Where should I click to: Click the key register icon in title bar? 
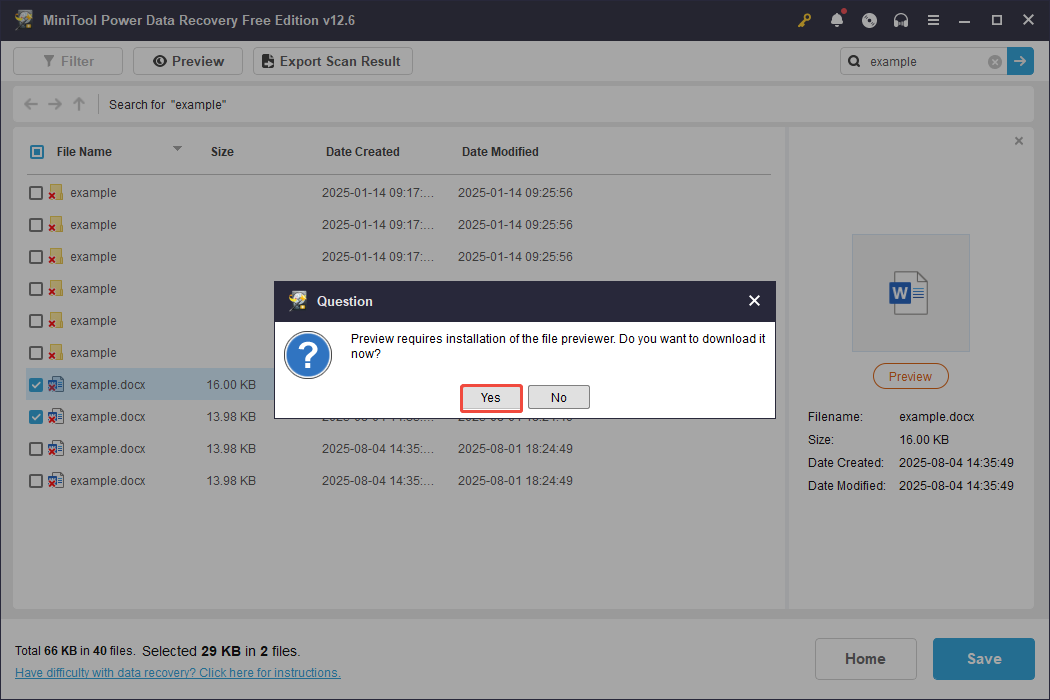(x=804, y=20)
